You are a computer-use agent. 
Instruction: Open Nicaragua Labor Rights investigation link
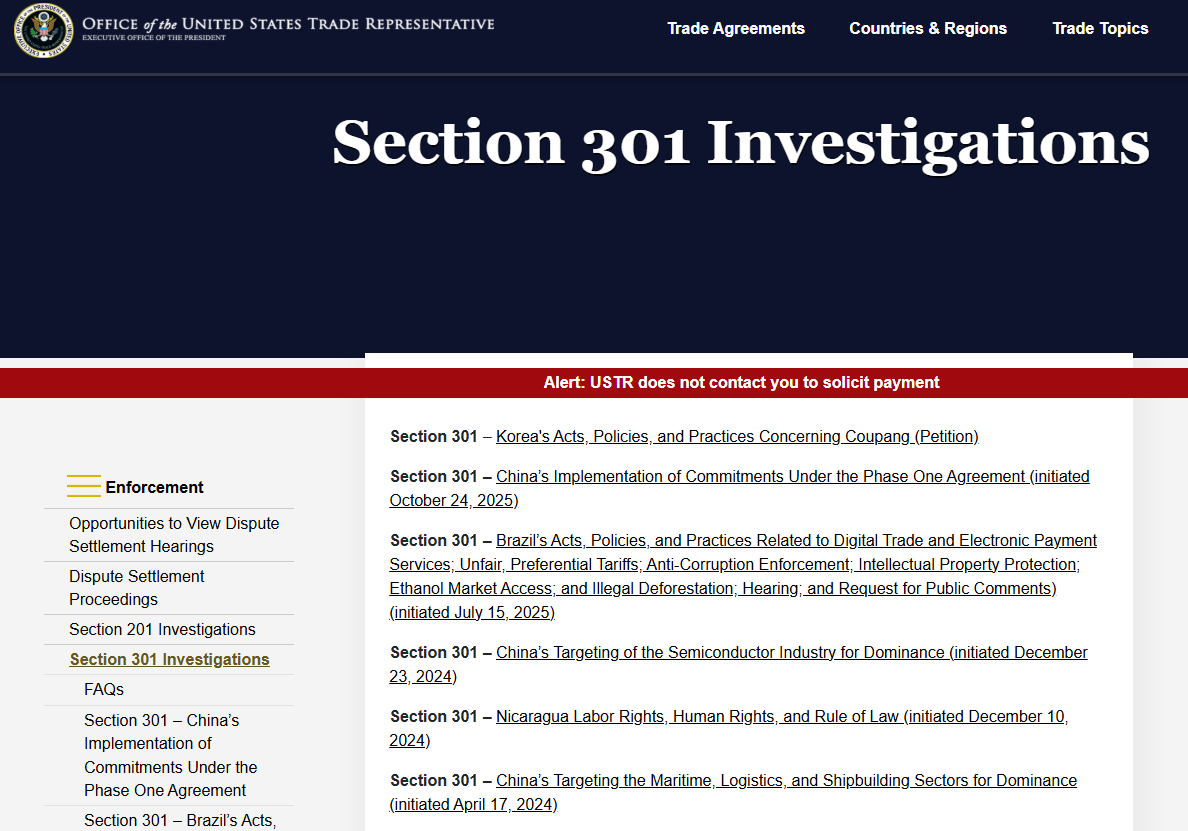pos(697,716)
